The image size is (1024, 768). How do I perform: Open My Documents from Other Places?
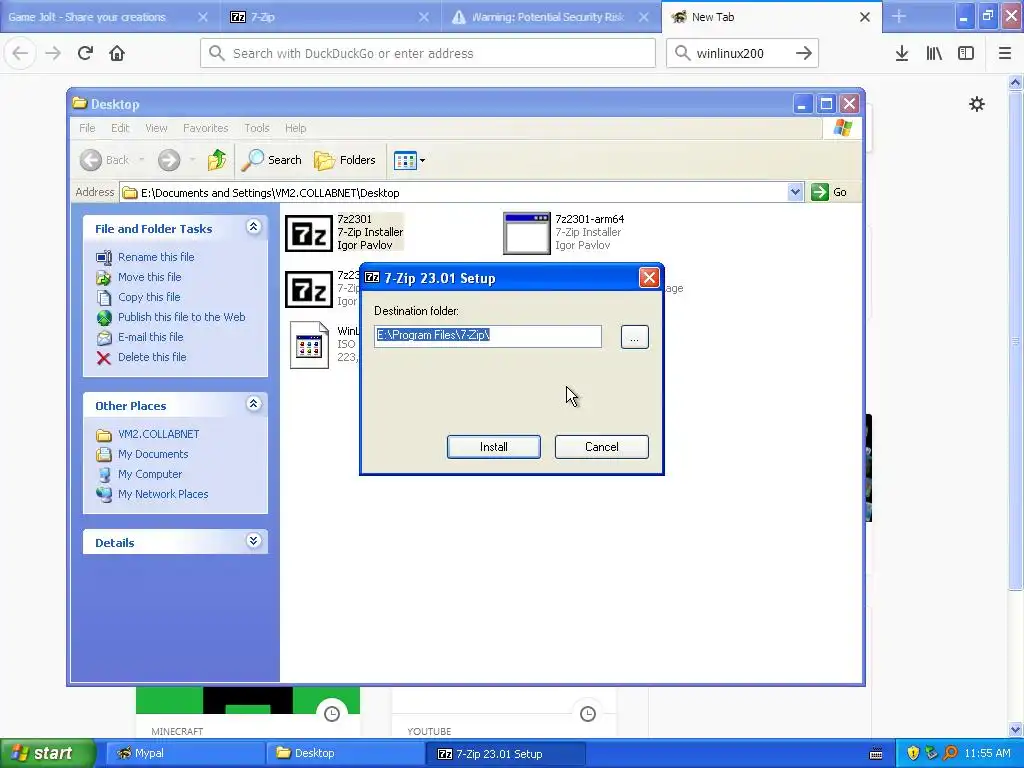tap(153, 454)
